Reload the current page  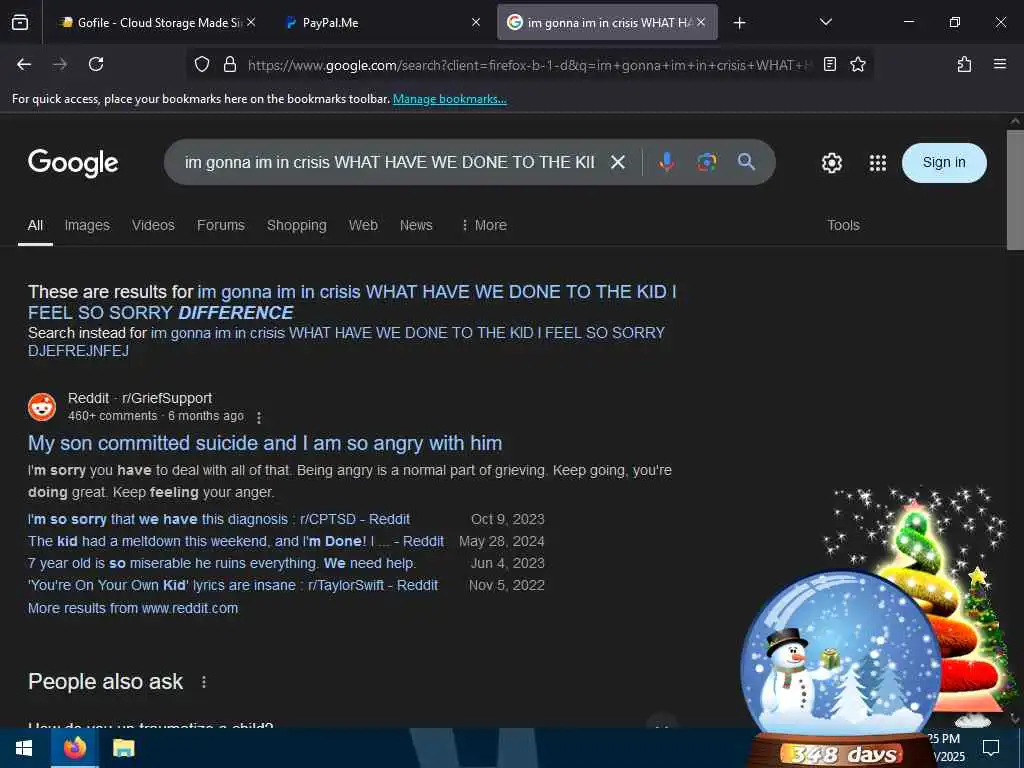click(96, 64)
